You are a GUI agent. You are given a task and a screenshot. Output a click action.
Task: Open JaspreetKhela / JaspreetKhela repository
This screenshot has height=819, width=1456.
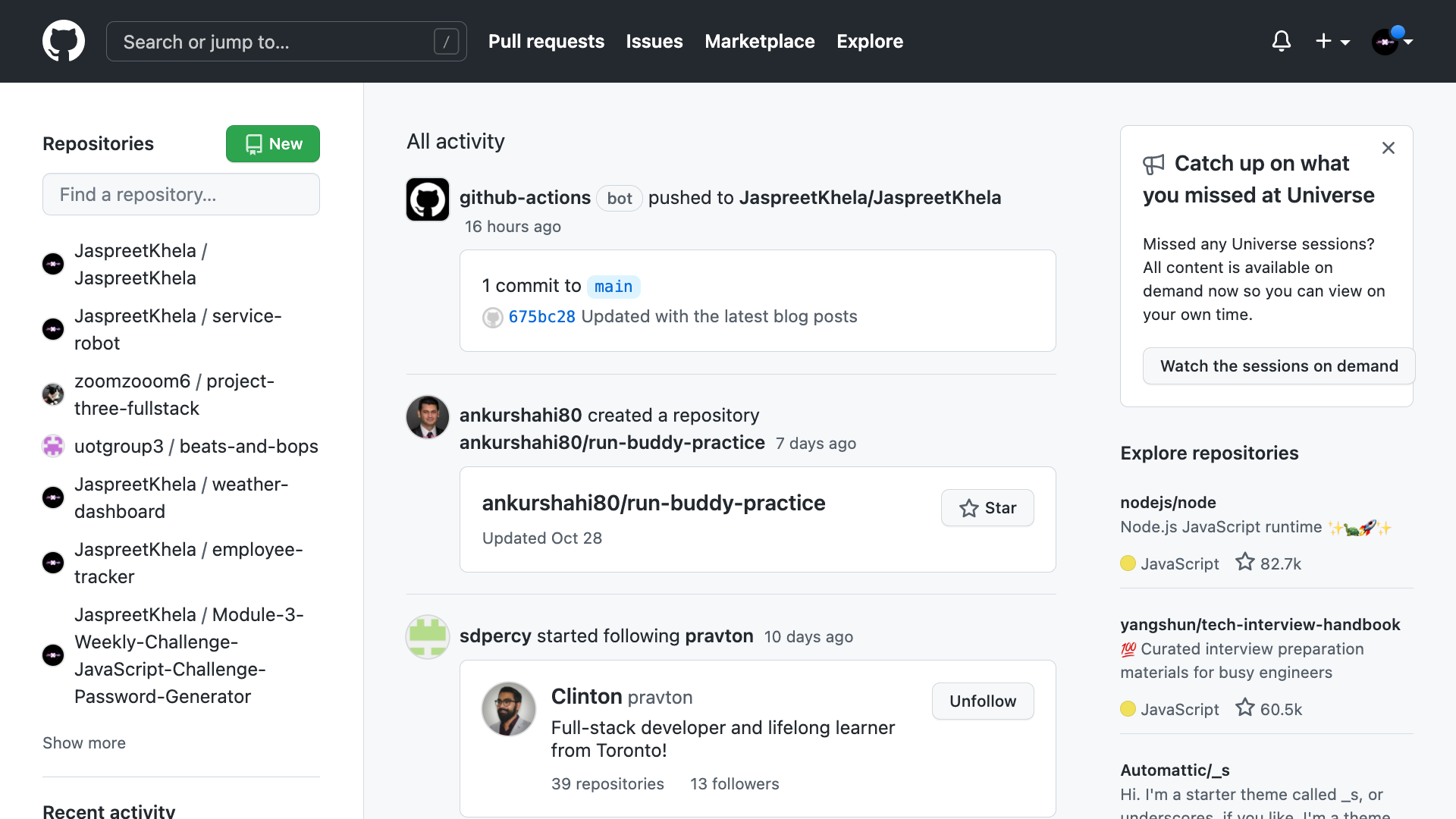point(141,264)
